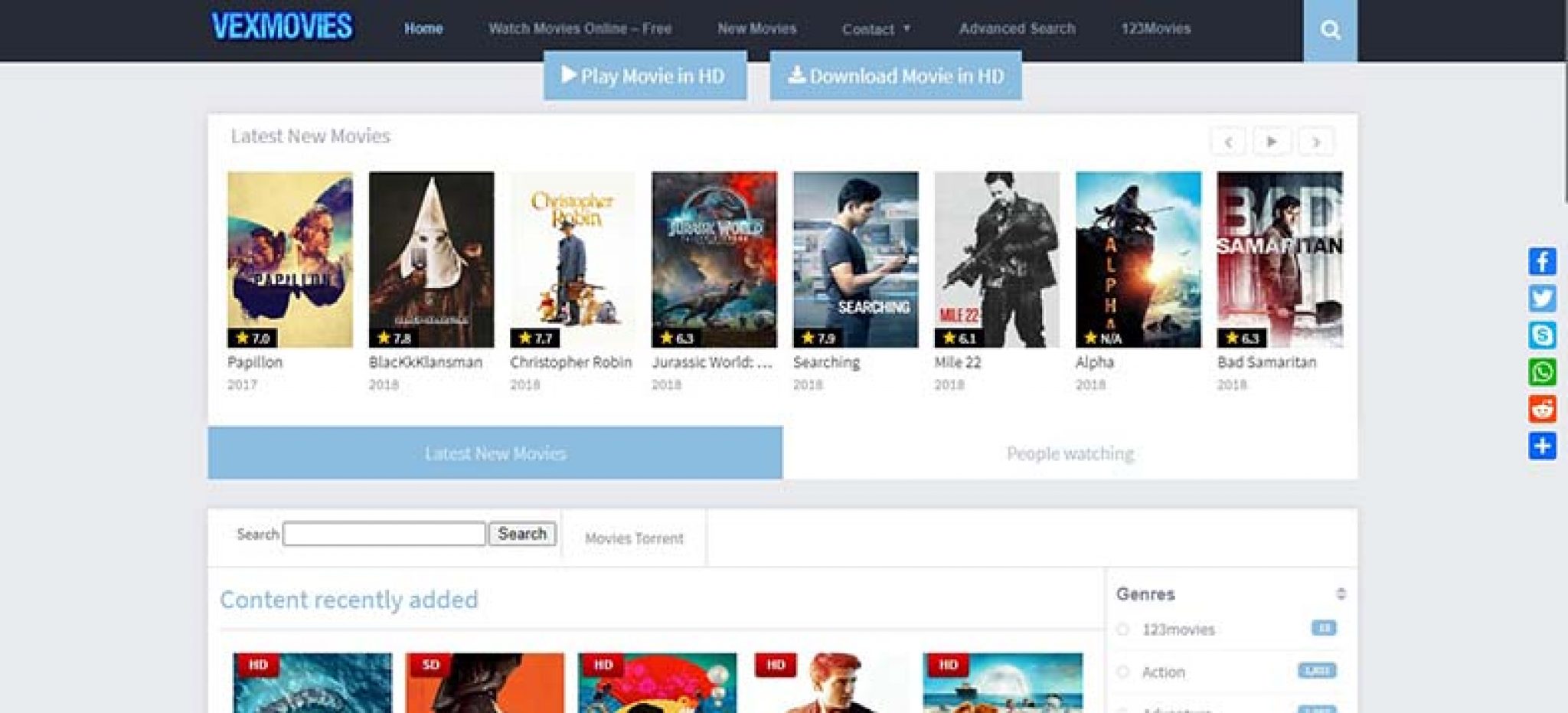Click the N/A rating badge on Alpha
Screen dimensions: 1568x713
[1103, 338]
